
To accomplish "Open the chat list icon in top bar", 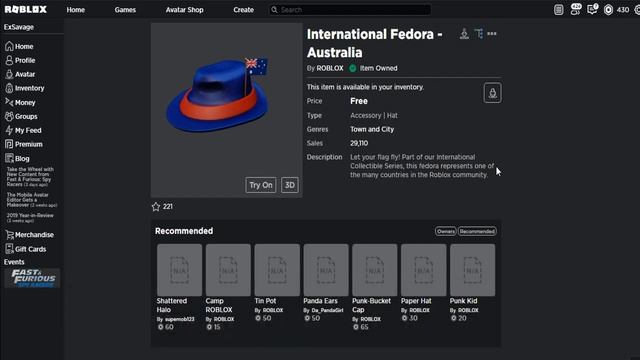I will (x=558, y=10).
